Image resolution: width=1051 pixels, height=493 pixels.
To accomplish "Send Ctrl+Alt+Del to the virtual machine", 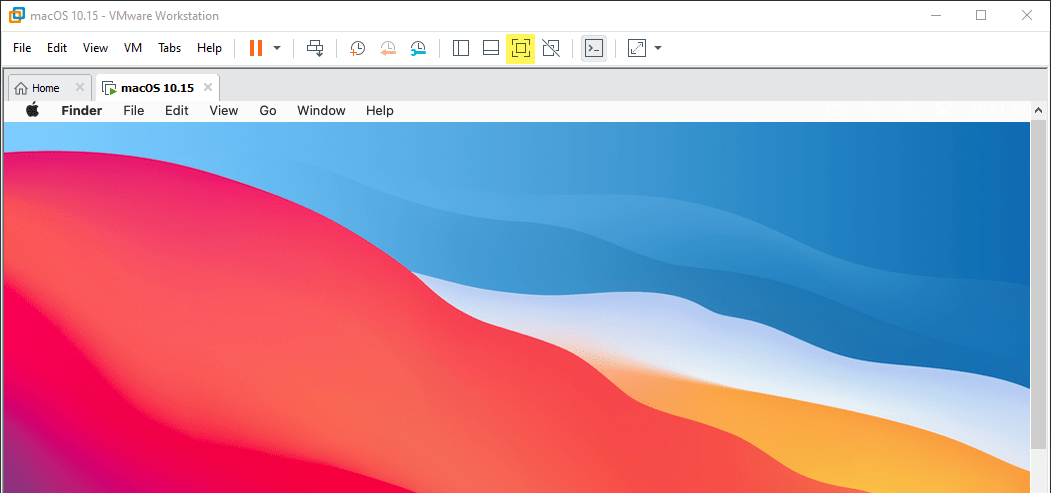I will [315, 48].
